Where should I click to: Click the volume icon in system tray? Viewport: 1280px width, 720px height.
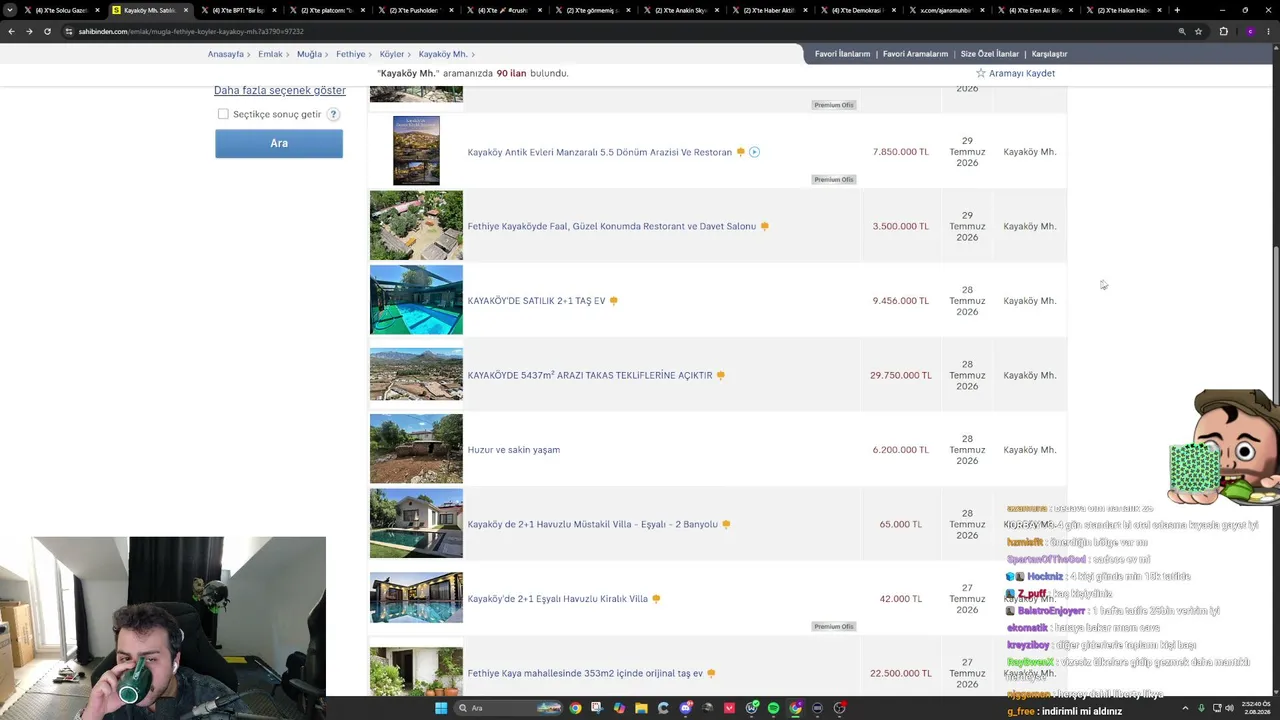point(1229,708)
